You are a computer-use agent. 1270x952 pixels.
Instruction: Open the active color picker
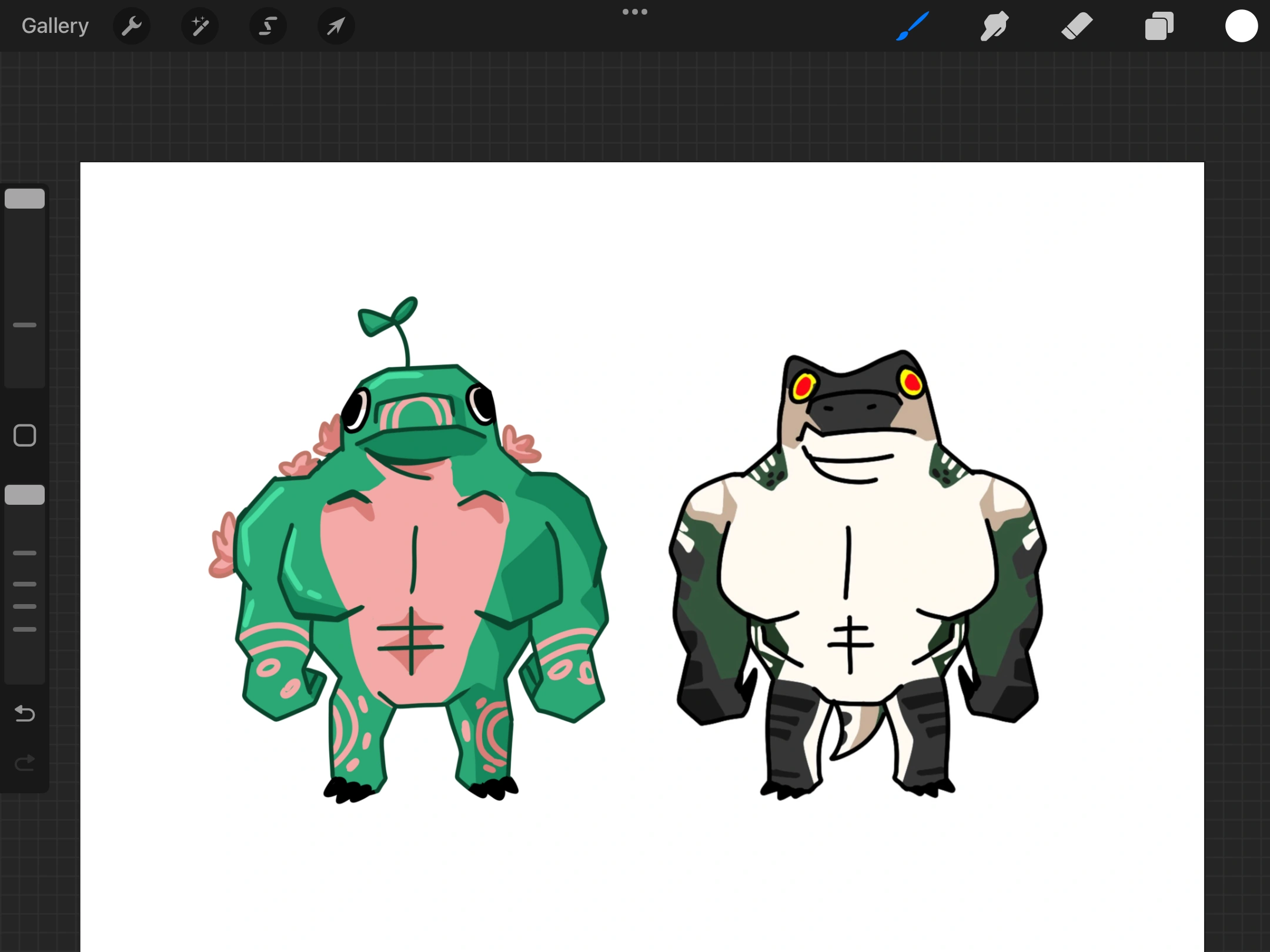coord(1241,25)
